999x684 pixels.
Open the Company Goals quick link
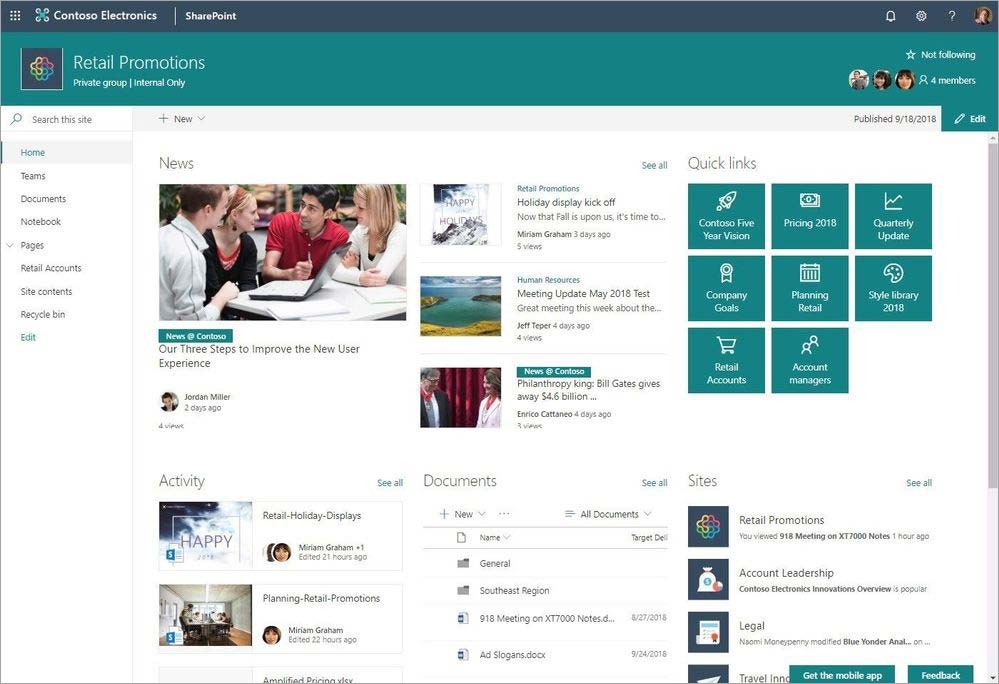click(x=726, y=288)
